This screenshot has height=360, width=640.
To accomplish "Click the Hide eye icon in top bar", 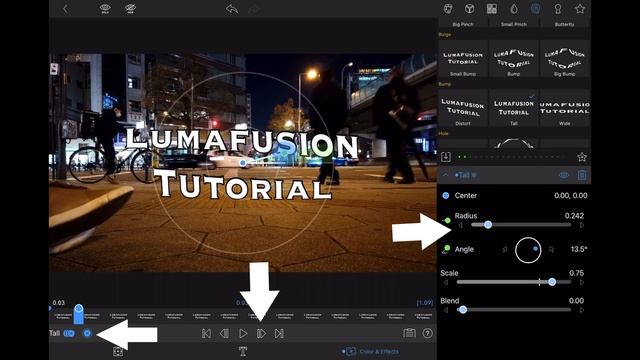I will (x=130, y=9).
